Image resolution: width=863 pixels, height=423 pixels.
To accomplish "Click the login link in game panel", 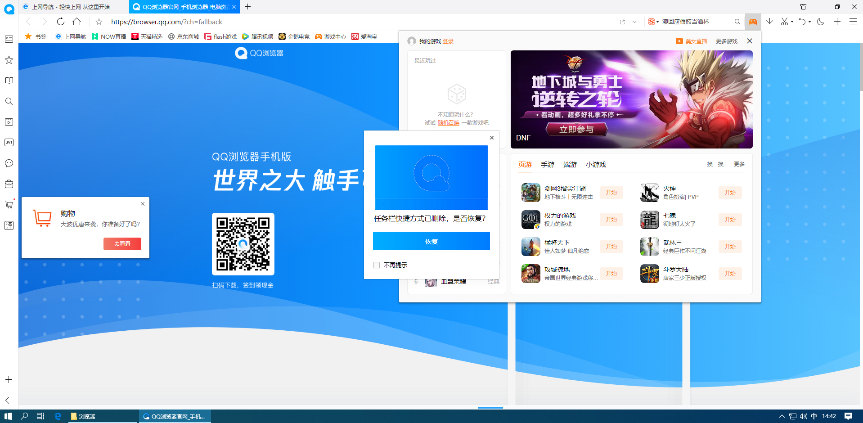I will (x=448, y=41).
